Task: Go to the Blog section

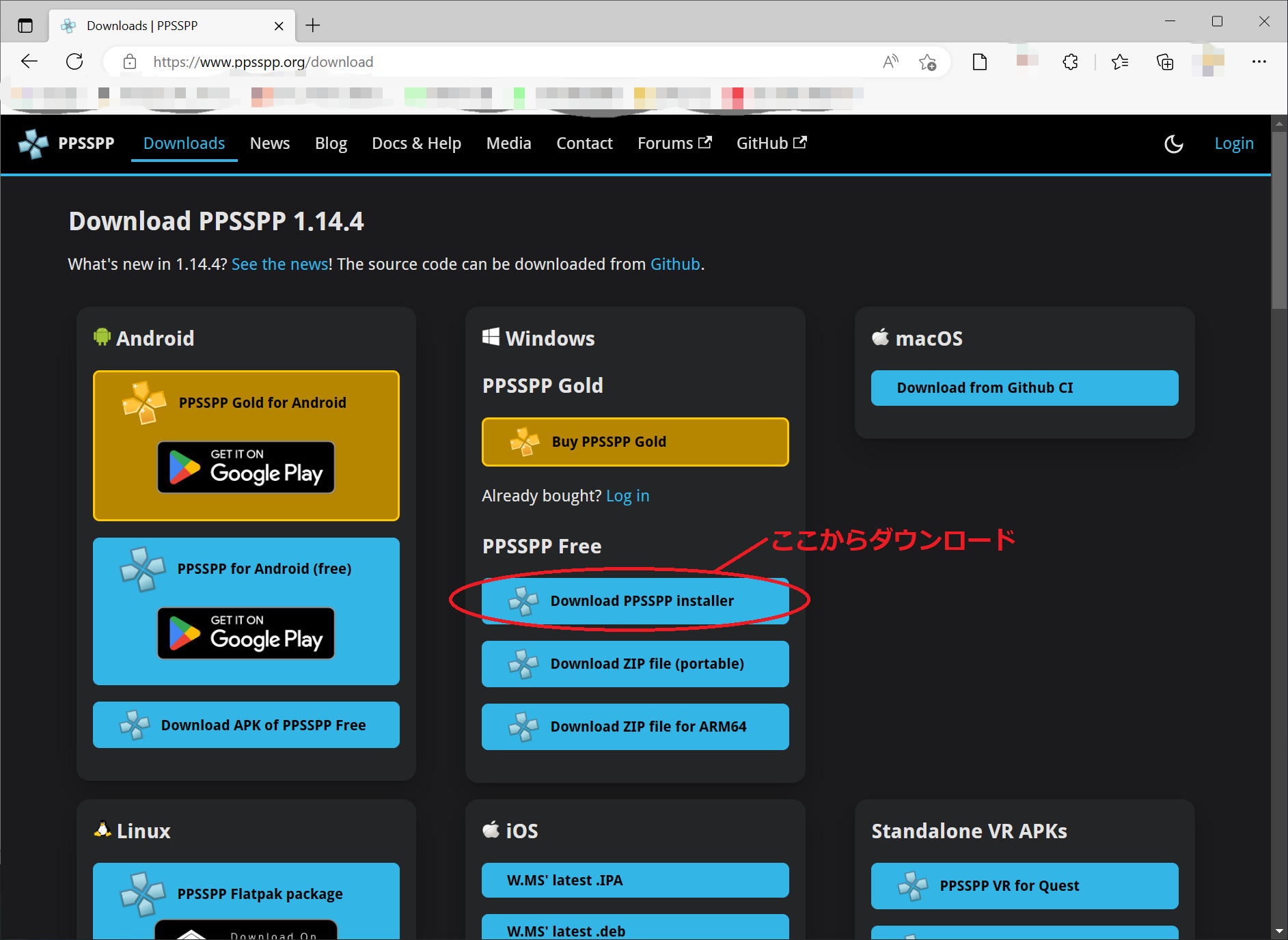Action: click(331, 143)
